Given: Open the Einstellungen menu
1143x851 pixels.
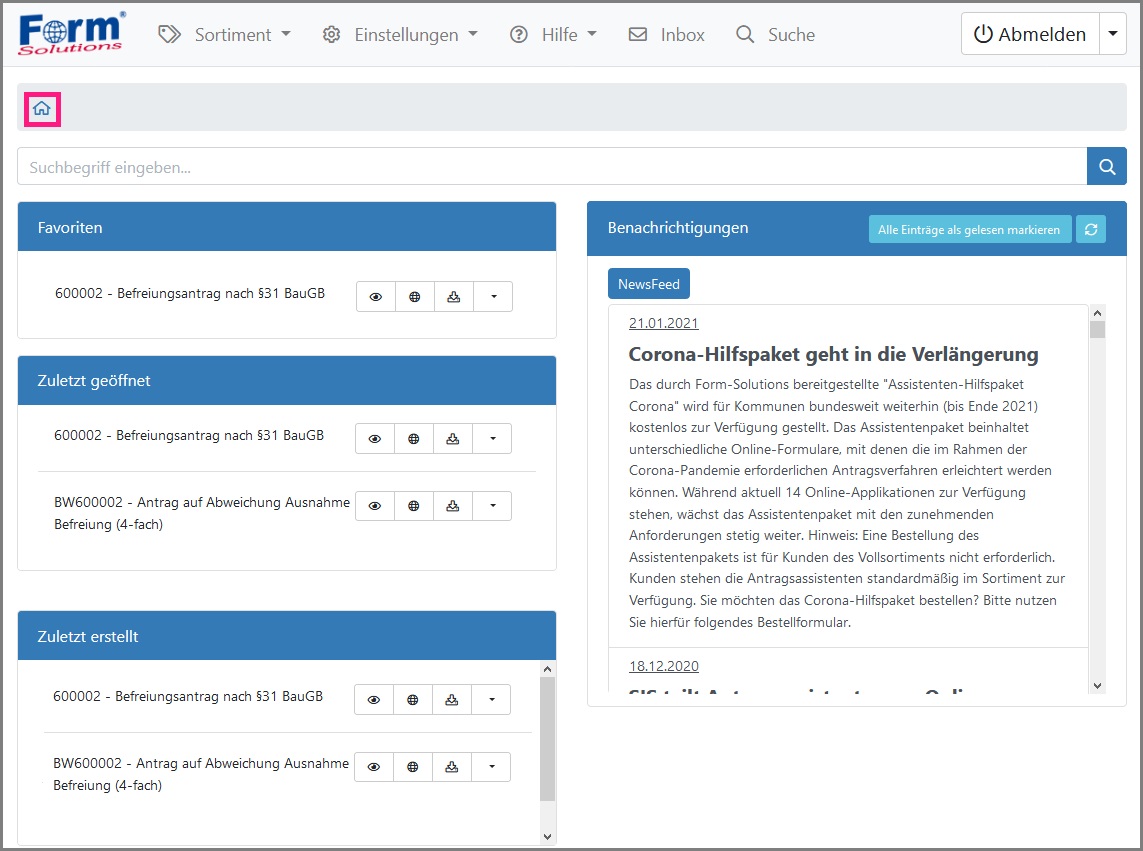Looking at the screenshot, I should [x=400, y=35].
